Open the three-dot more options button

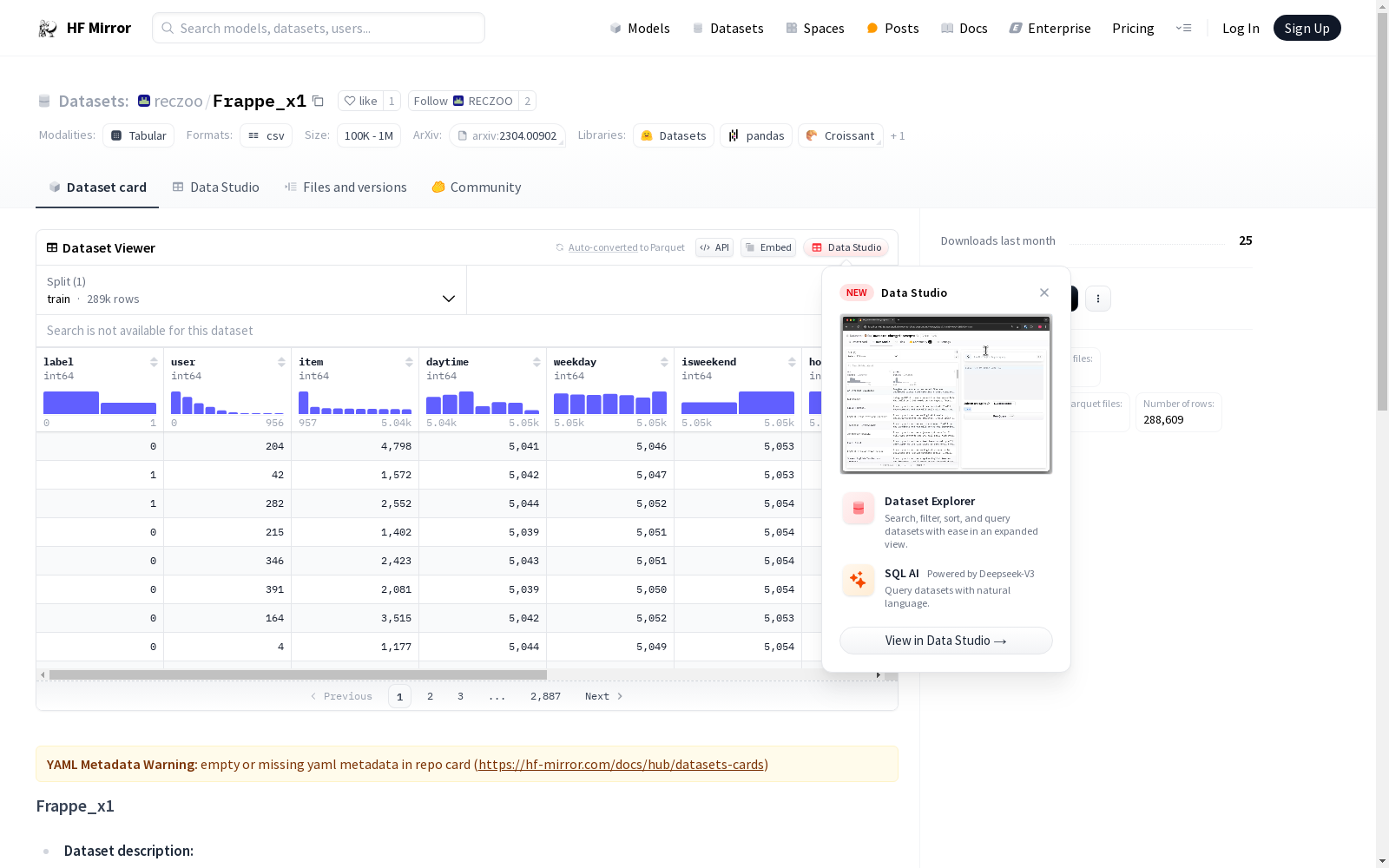point(1098,299)
